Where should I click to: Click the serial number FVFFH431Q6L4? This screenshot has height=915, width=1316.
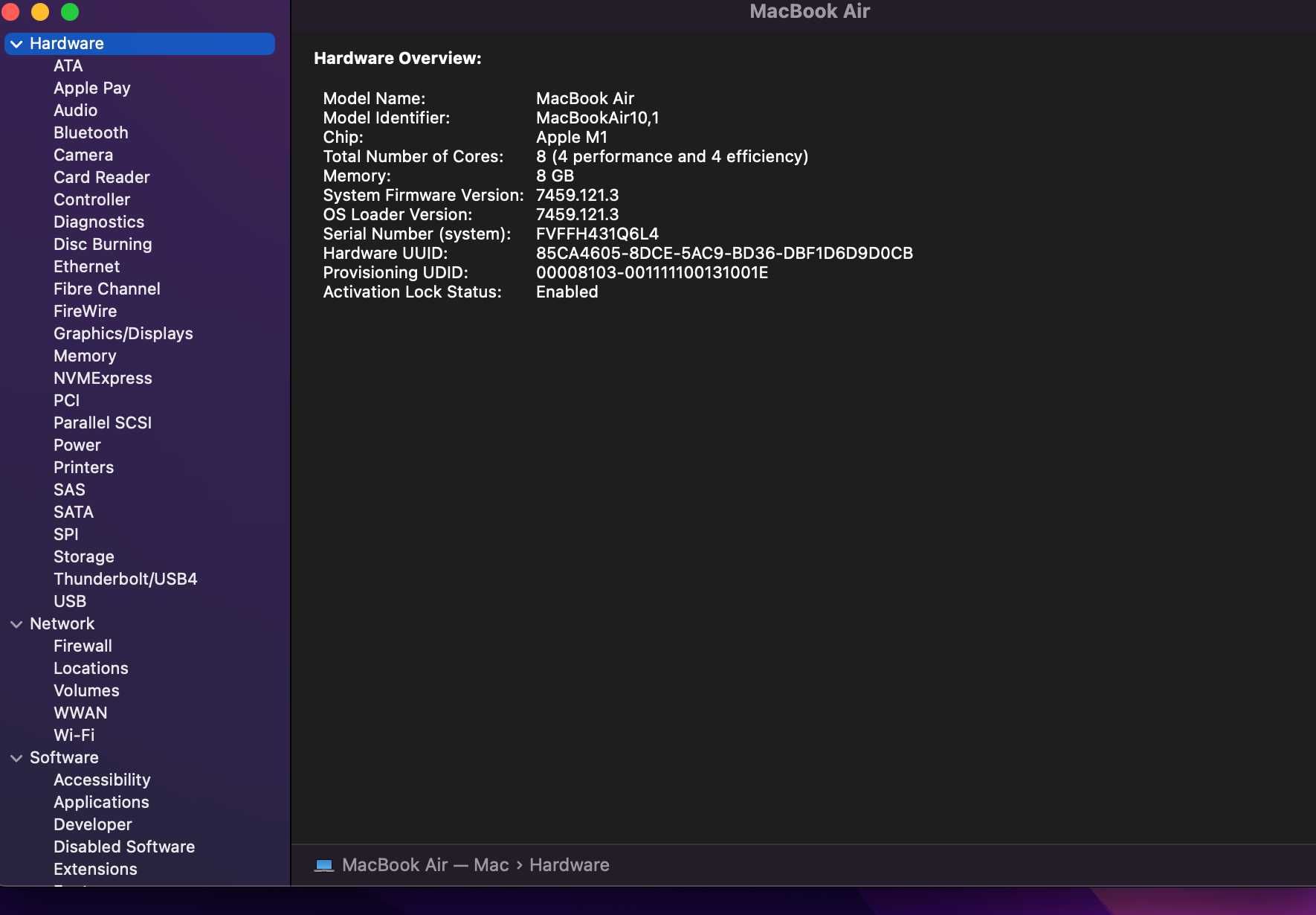coord(597,234)
